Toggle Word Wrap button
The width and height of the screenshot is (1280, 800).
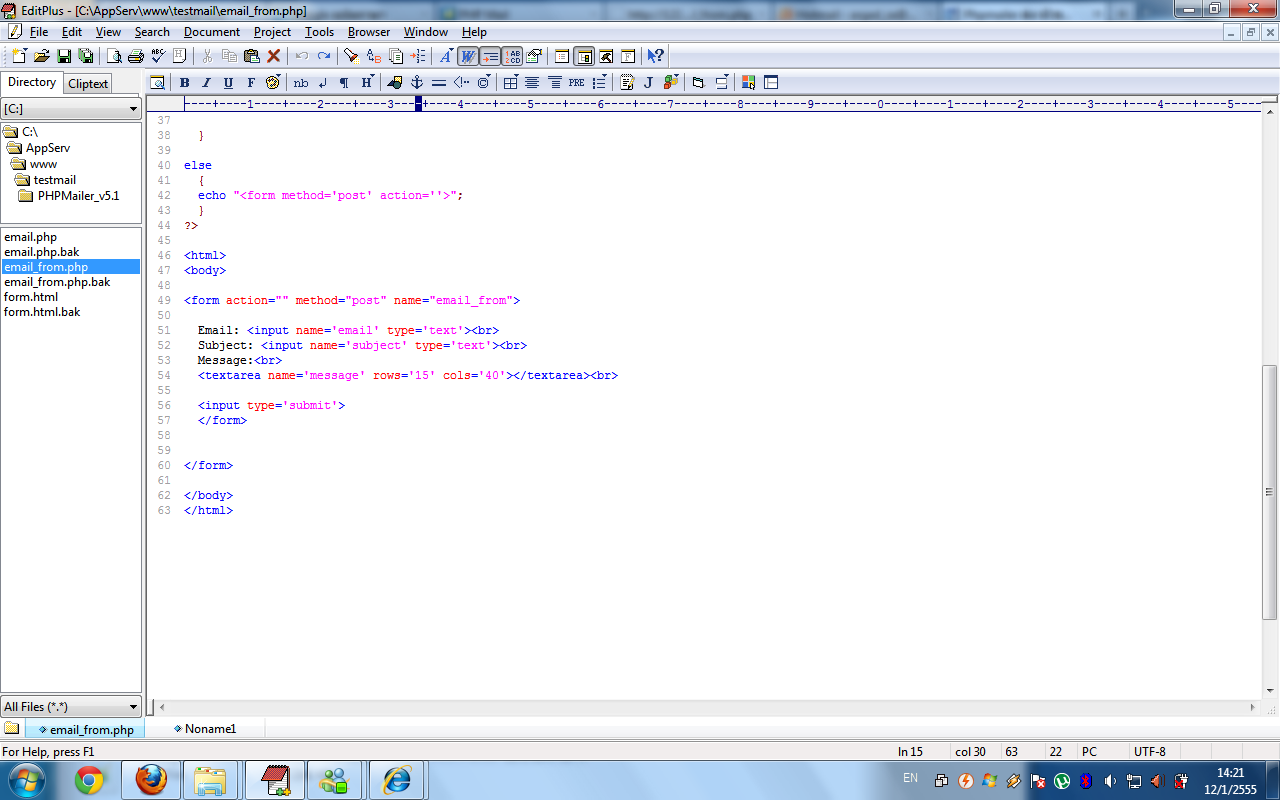tap(468, 56)
